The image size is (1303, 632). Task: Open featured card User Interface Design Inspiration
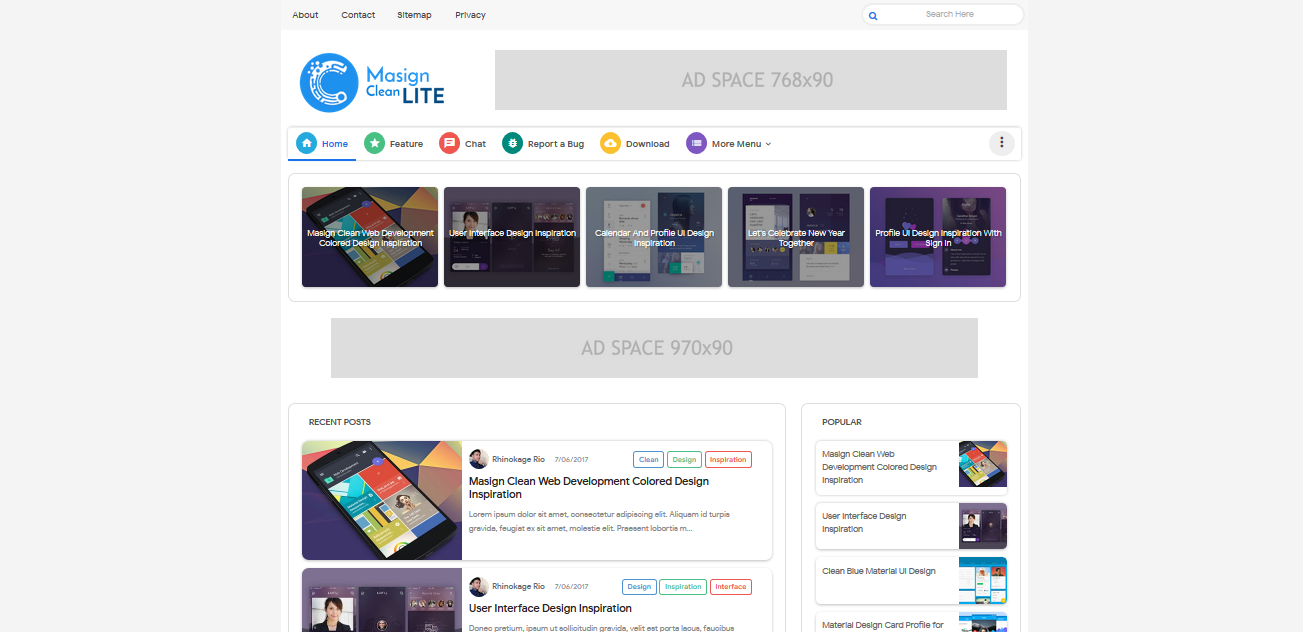(x=512, y=237)
